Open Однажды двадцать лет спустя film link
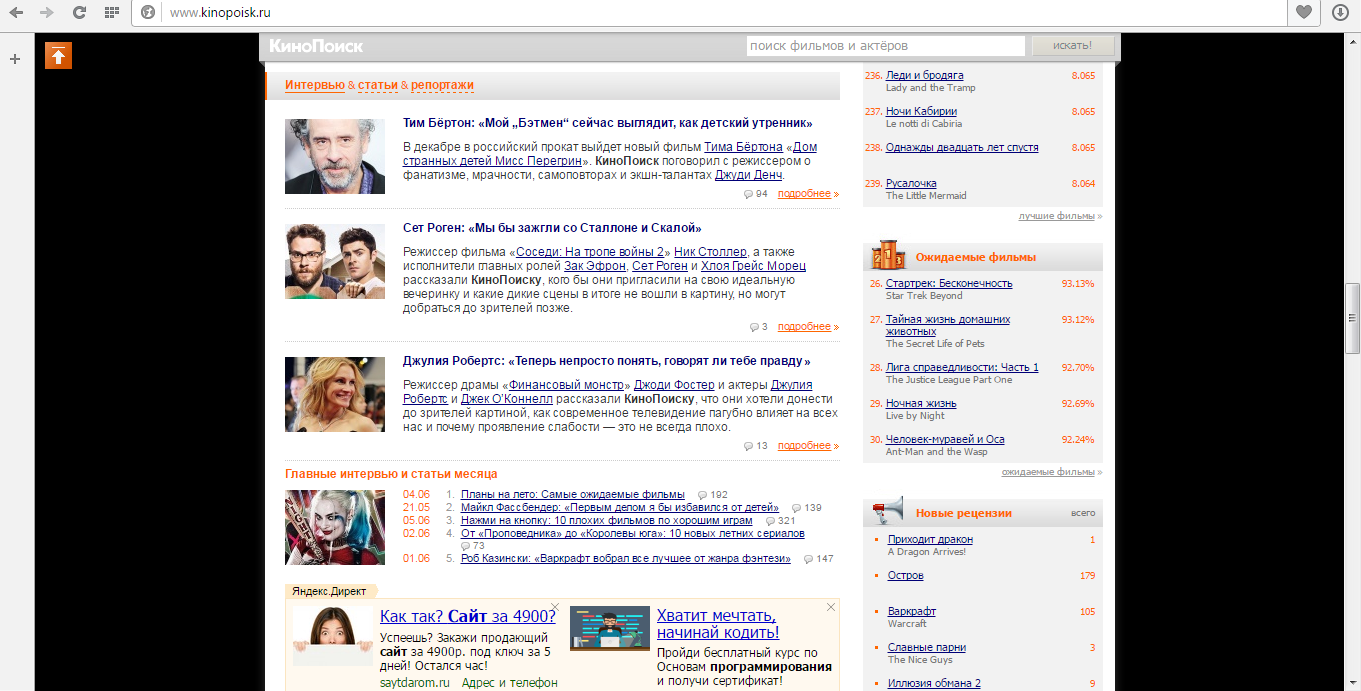This screenshot has height=691, width=1361. tap(962, 148)
